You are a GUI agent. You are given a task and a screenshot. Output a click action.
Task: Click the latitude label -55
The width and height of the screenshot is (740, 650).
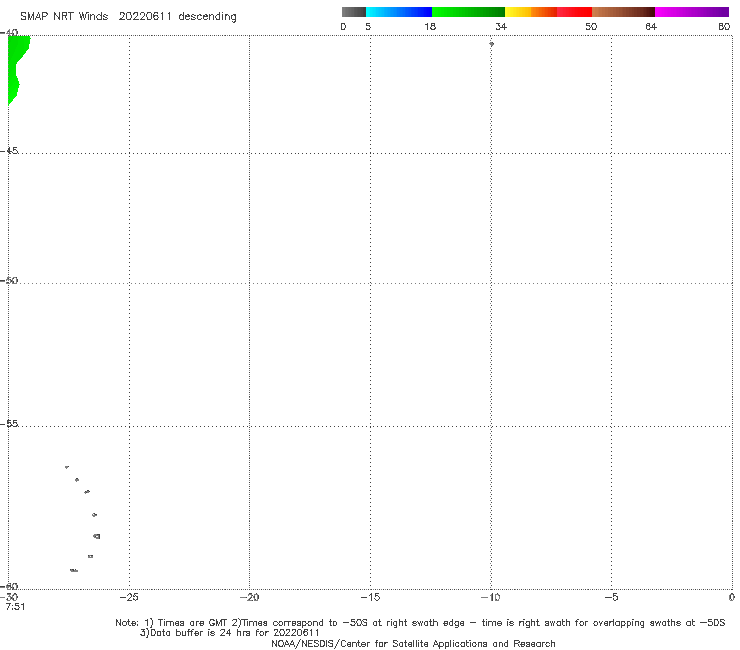tap(9, 424)
